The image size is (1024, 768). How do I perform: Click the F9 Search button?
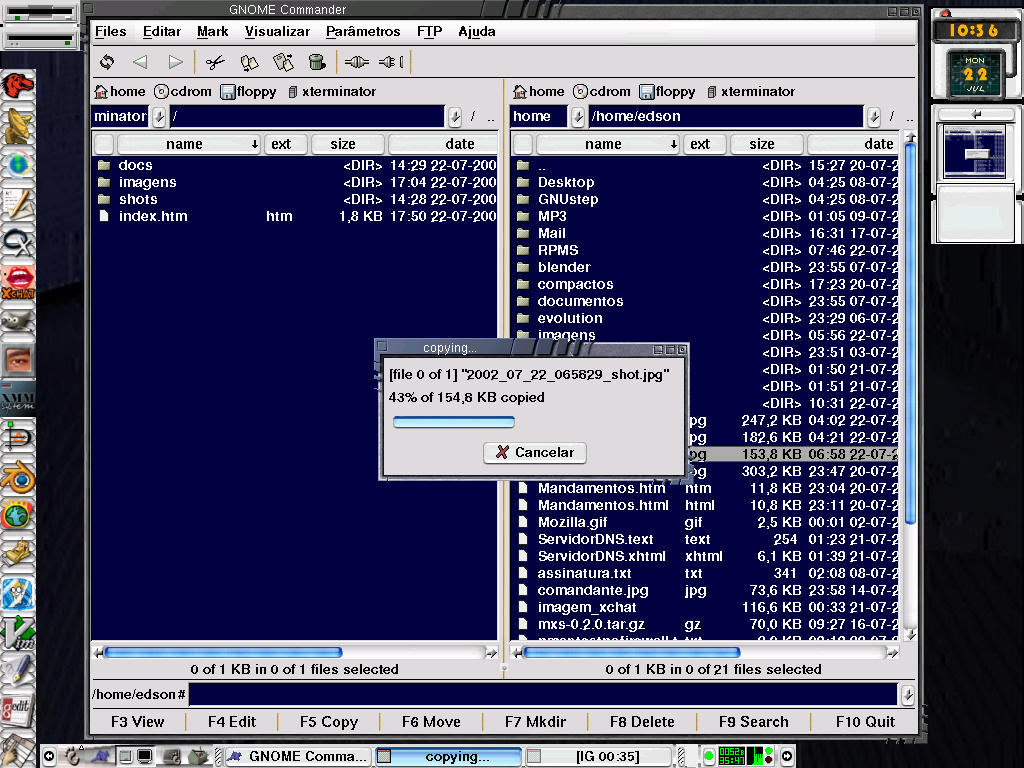(x=754, y=722)
